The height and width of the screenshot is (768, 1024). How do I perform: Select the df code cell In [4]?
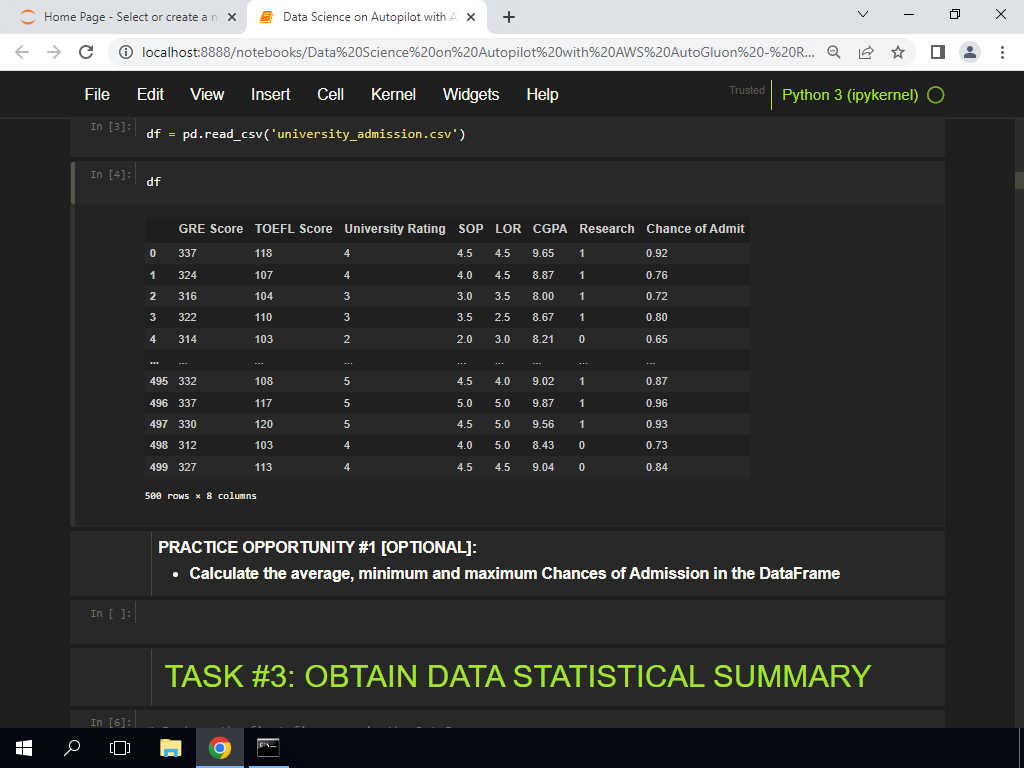coord(539,182)
